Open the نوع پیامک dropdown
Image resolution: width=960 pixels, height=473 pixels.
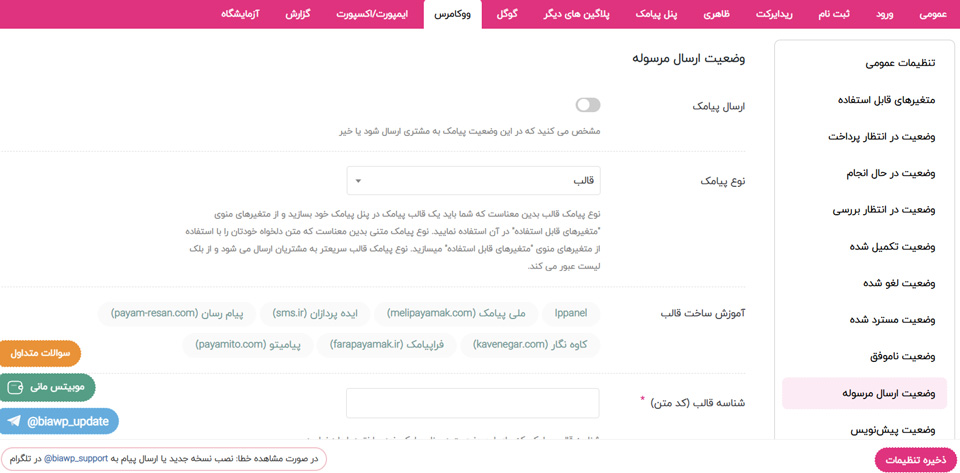click(x=473, y=181)
